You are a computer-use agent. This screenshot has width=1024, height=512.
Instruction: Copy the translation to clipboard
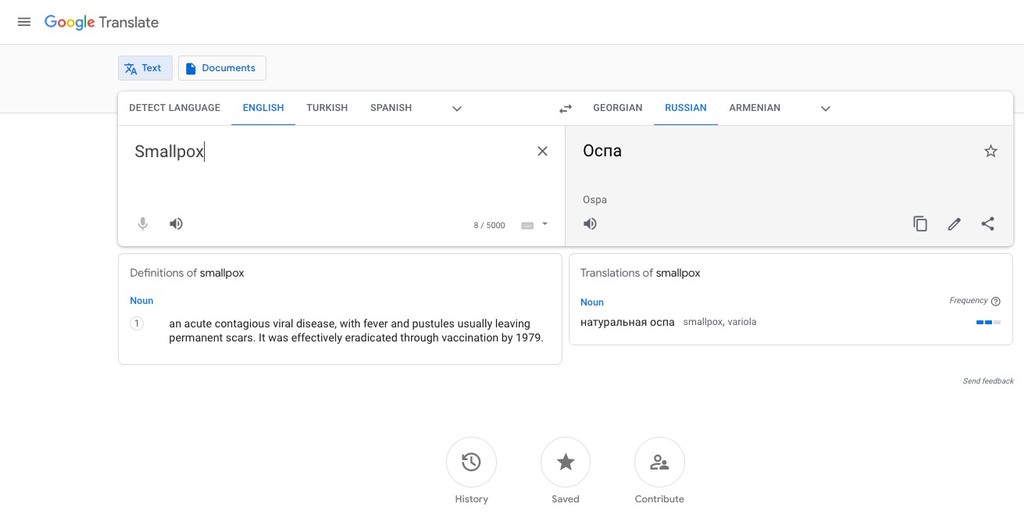920,224
